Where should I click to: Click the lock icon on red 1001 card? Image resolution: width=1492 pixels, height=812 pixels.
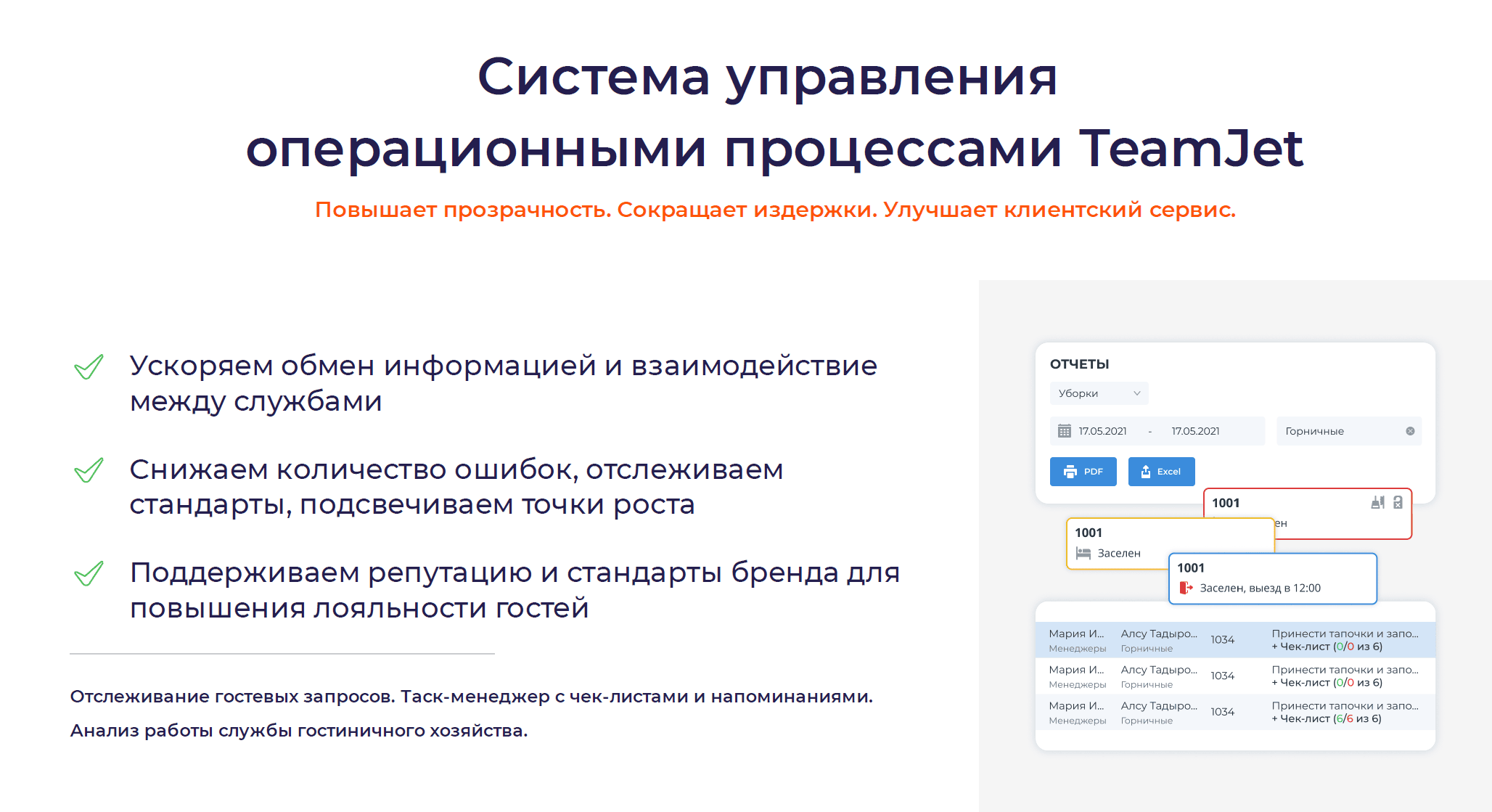click(1398, 502)
